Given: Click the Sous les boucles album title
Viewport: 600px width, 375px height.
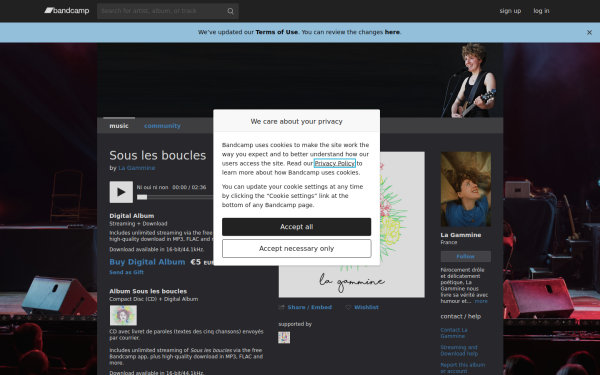Looking at the screenshot, I should pos(158,155).
